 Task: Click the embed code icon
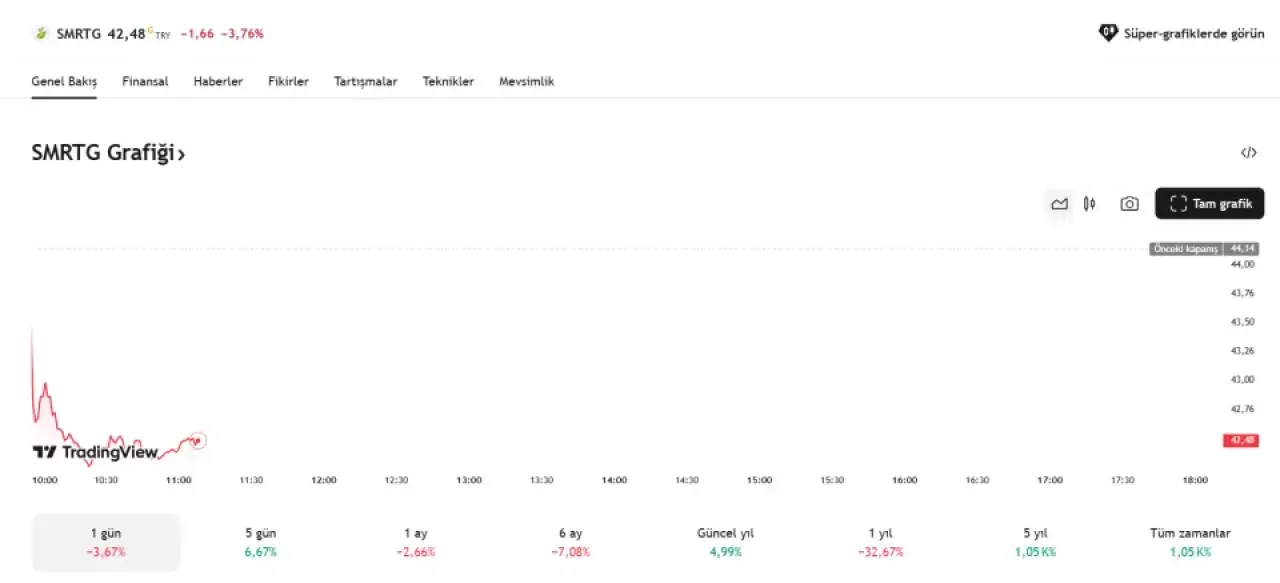[x=1248, y=153]
